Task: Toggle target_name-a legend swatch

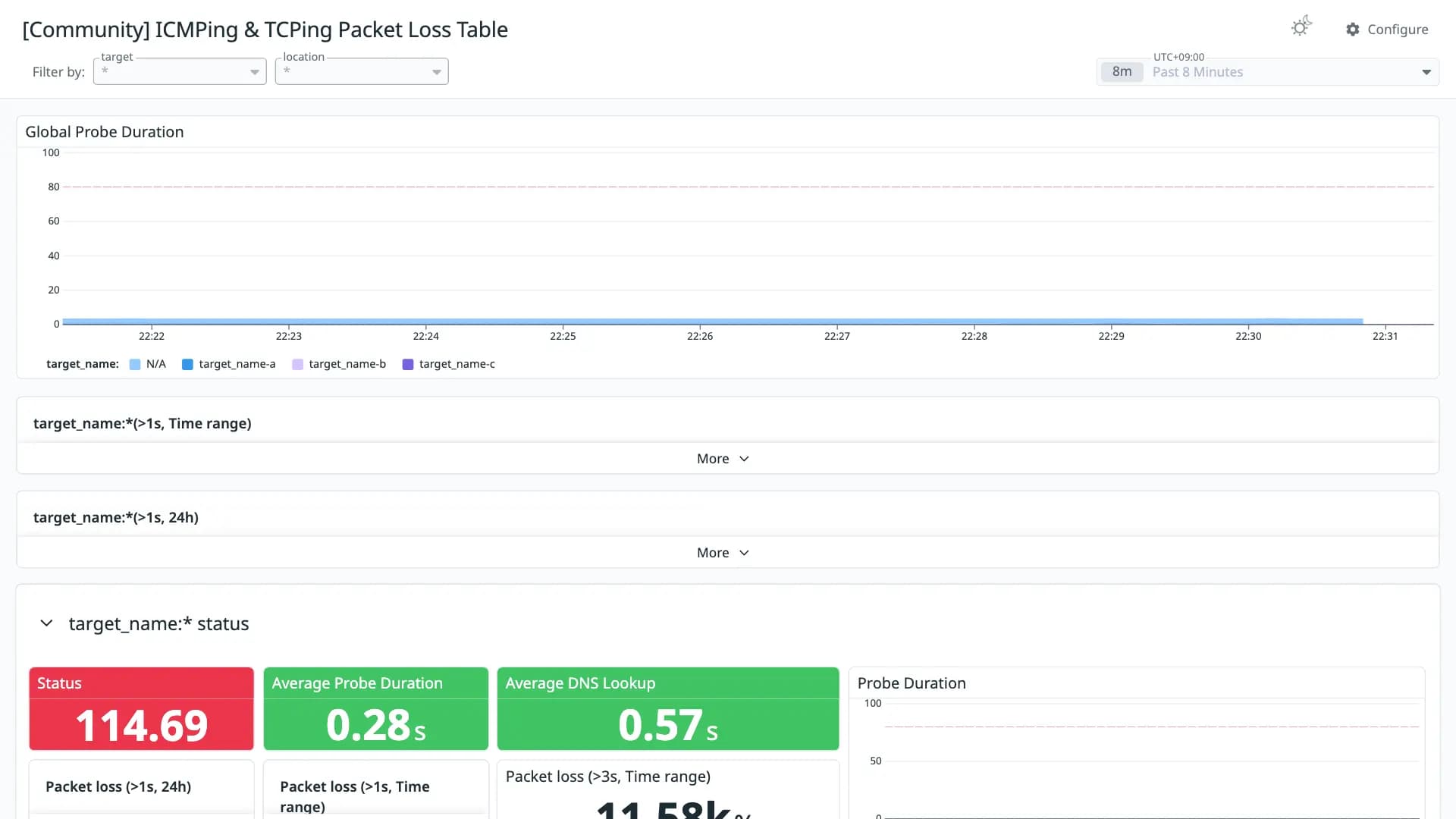Action: click(187, 365)
